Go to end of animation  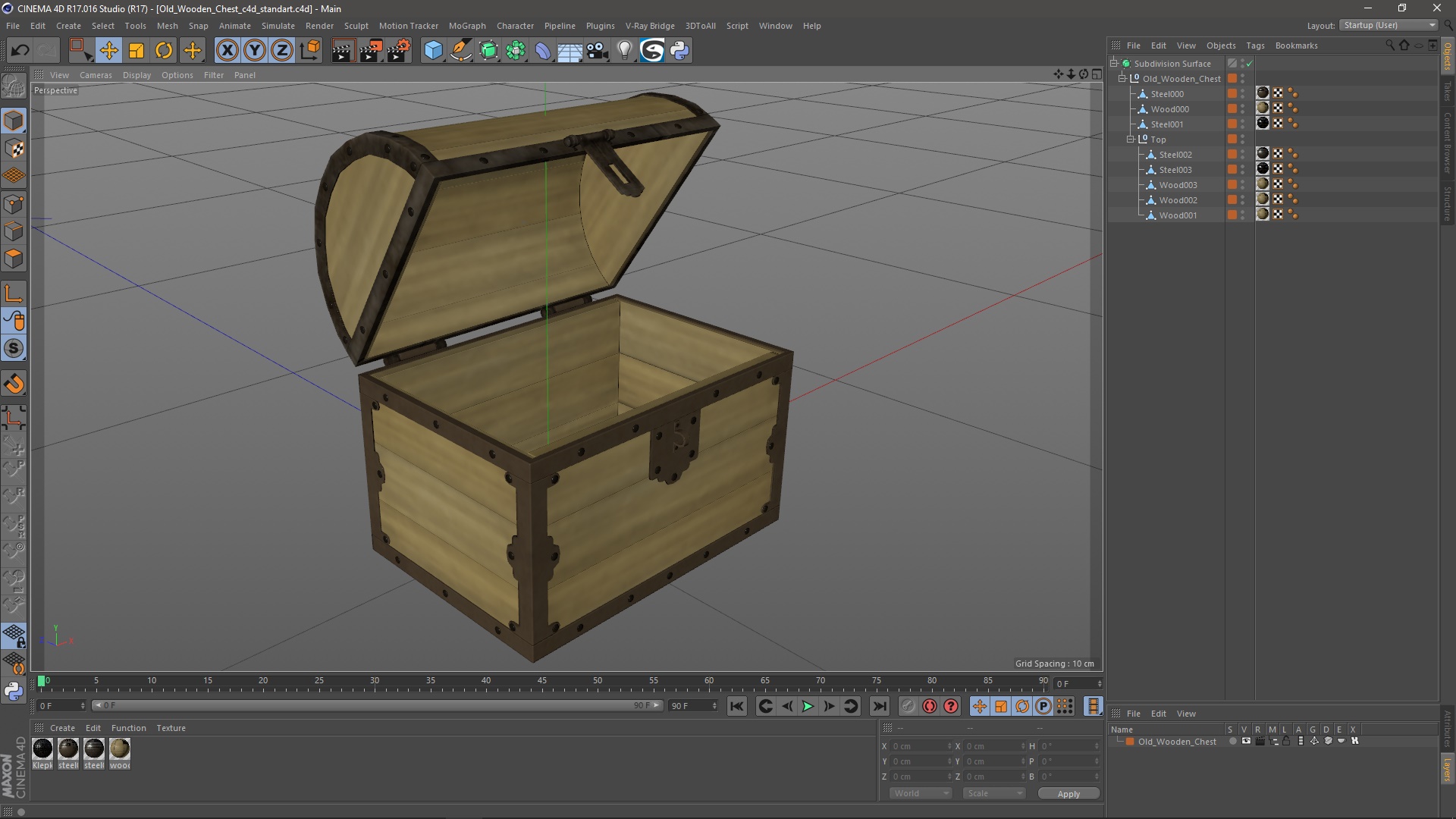coord(879,706)
